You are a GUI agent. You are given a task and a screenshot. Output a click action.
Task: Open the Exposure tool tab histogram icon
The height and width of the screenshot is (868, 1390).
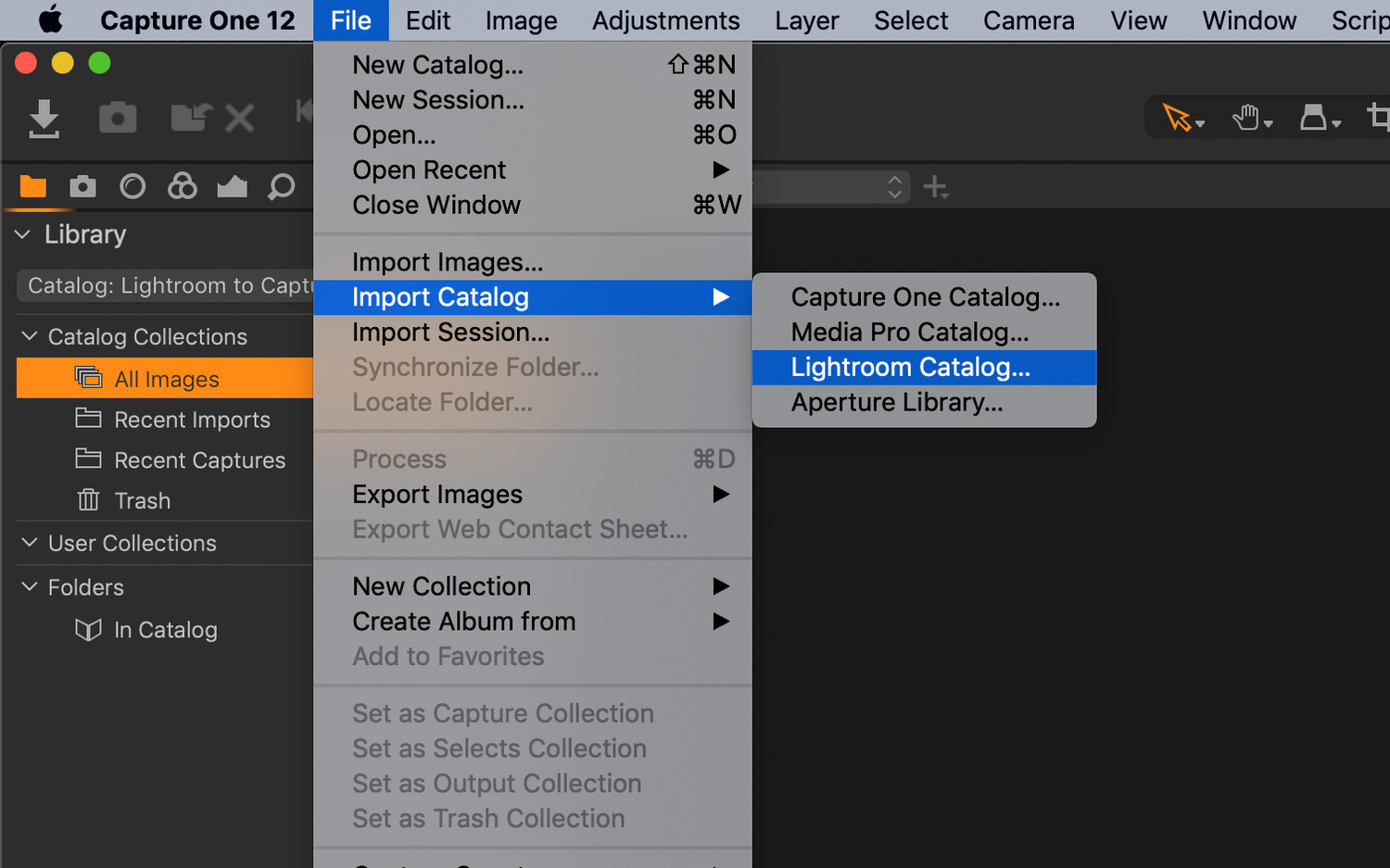232,187
